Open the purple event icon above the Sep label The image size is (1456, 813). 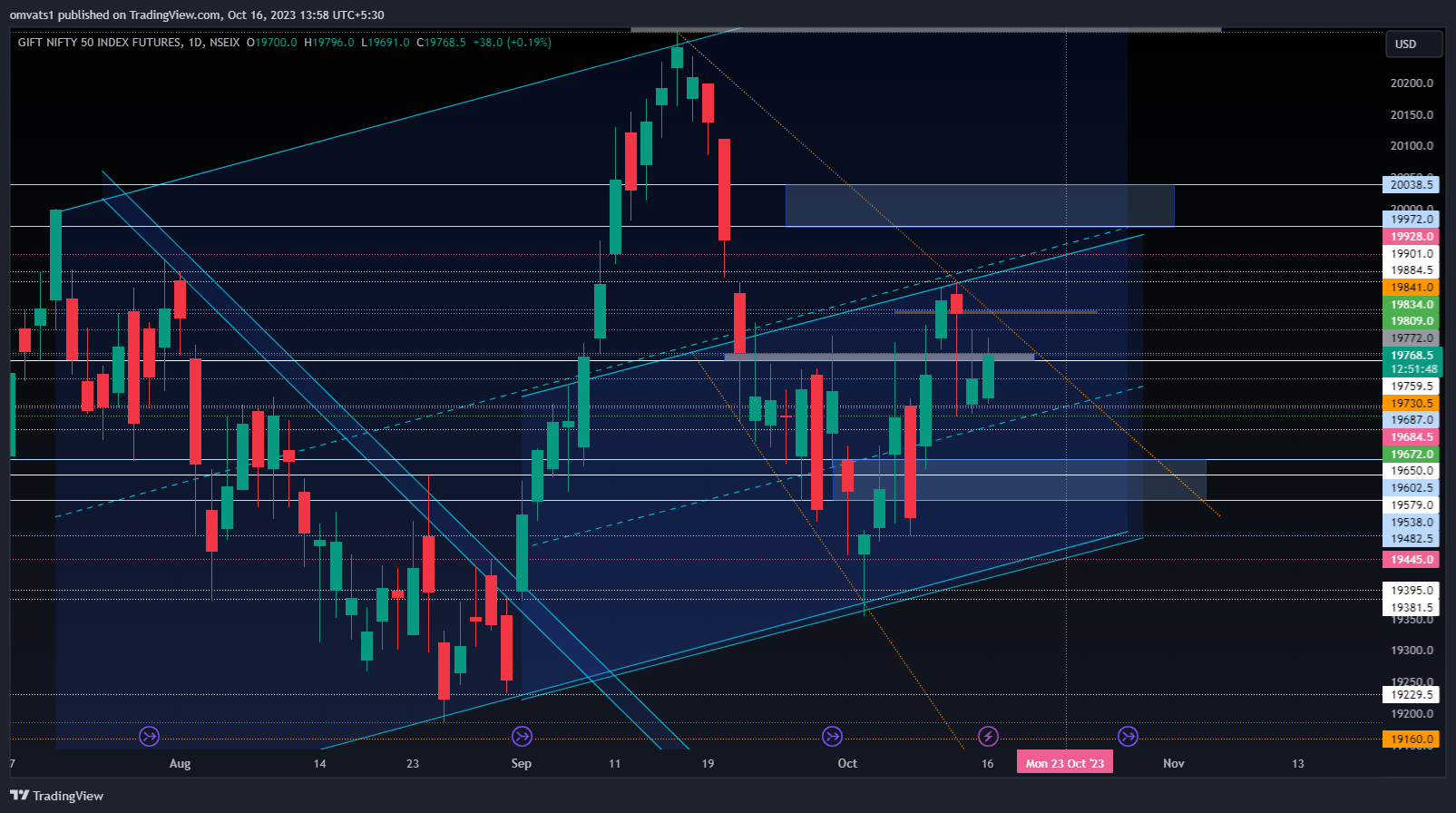522,736
